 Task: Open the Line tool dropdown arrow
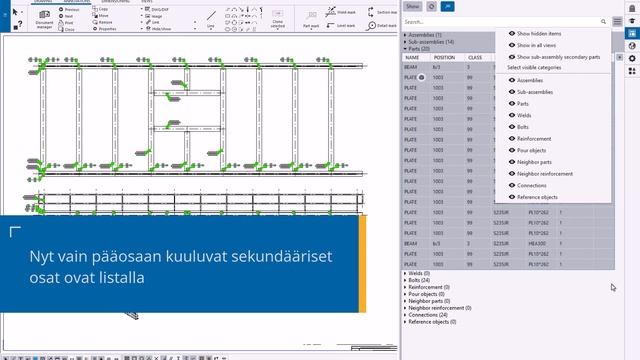click(211, 29)
